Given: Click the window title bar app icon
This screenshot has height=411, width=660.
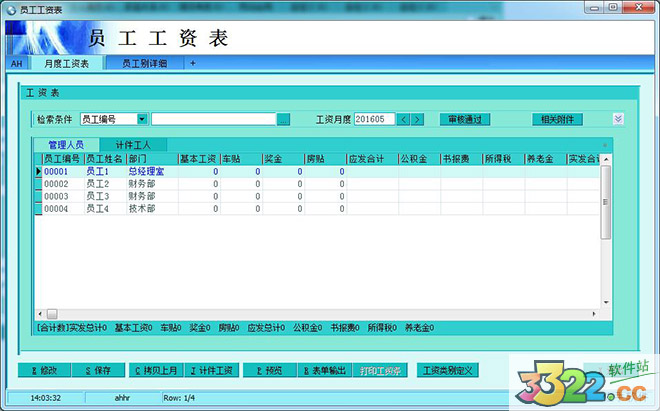Looking at the screenshot, I should [11, 10].
